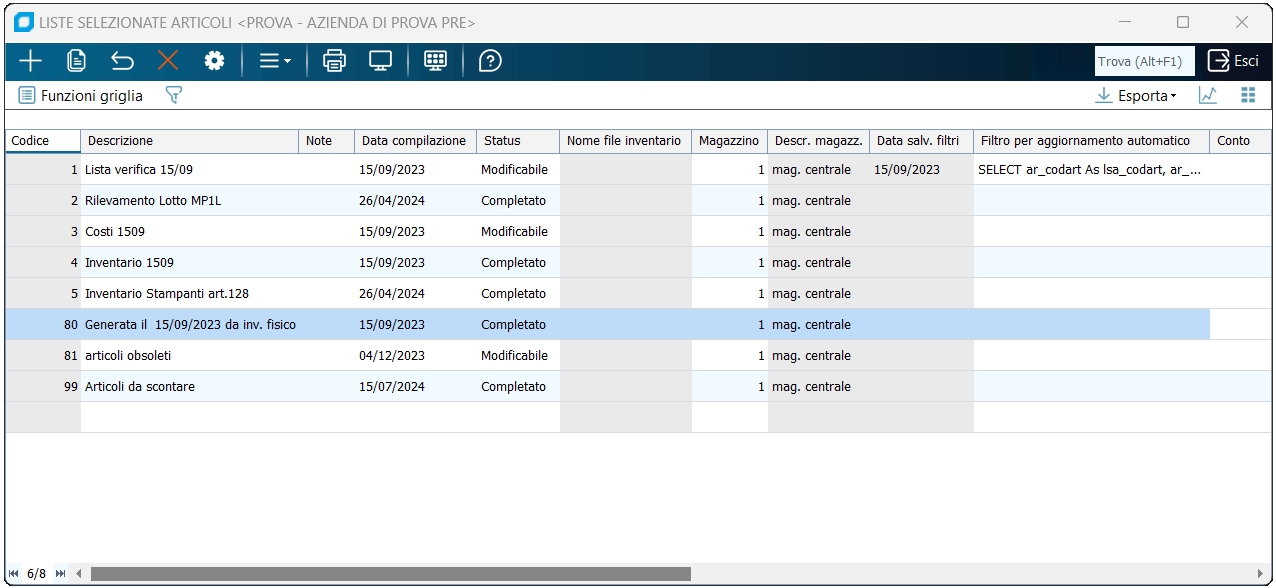
Task: Click the printer icon
Action: (334, 61)
